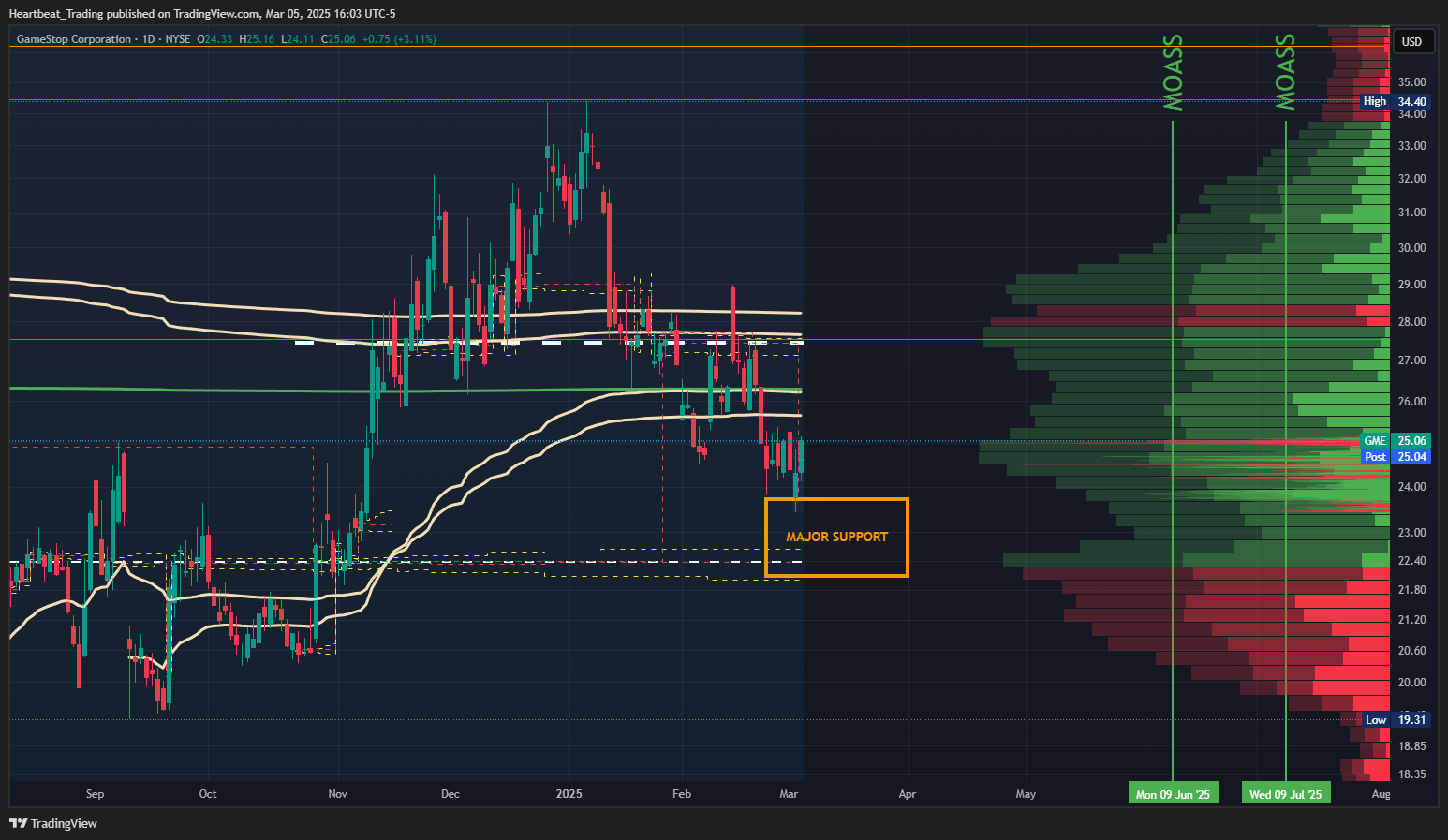Click the 18.35 price axis label
The image size is (1448, 840).
[1412, 774]
